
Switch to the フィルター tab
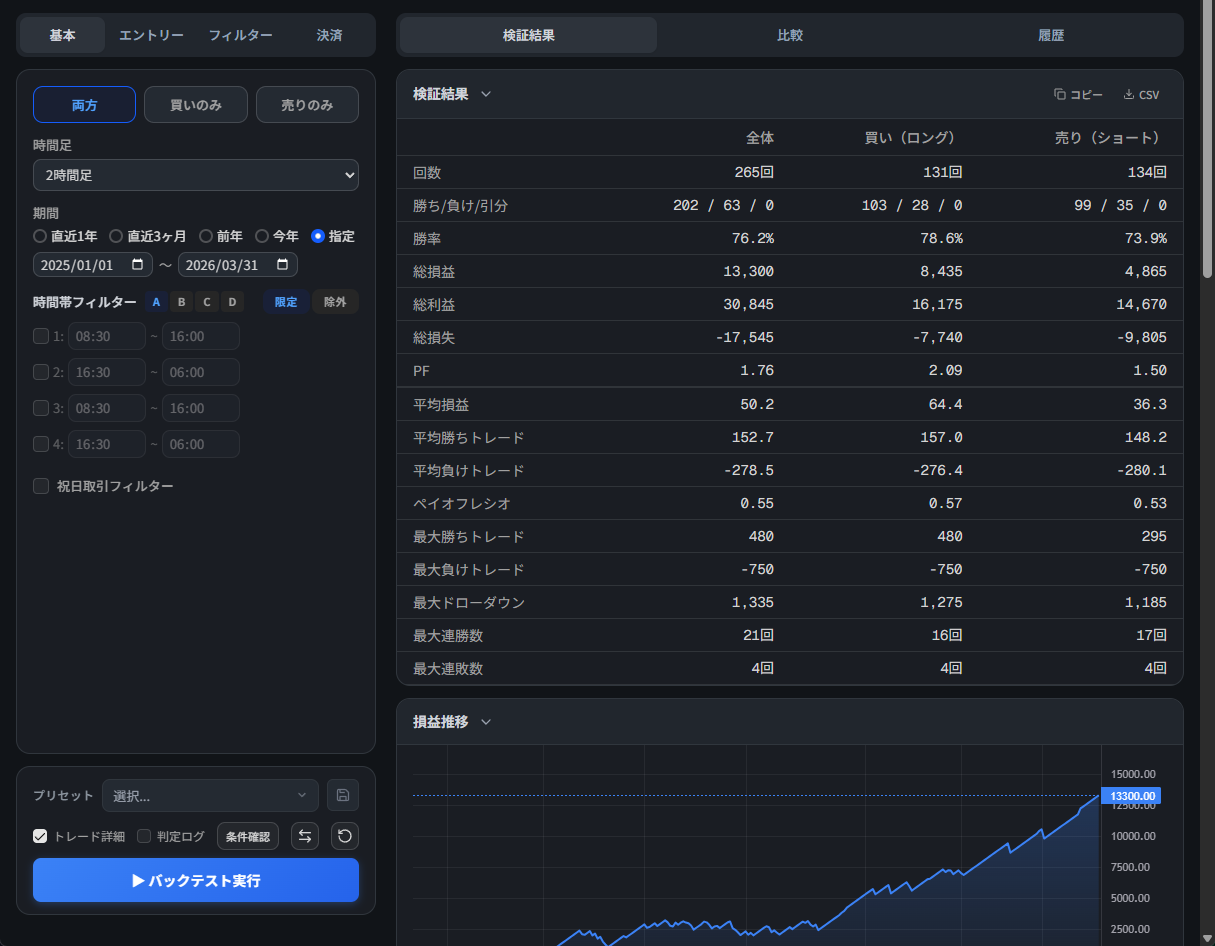[240, 35]
